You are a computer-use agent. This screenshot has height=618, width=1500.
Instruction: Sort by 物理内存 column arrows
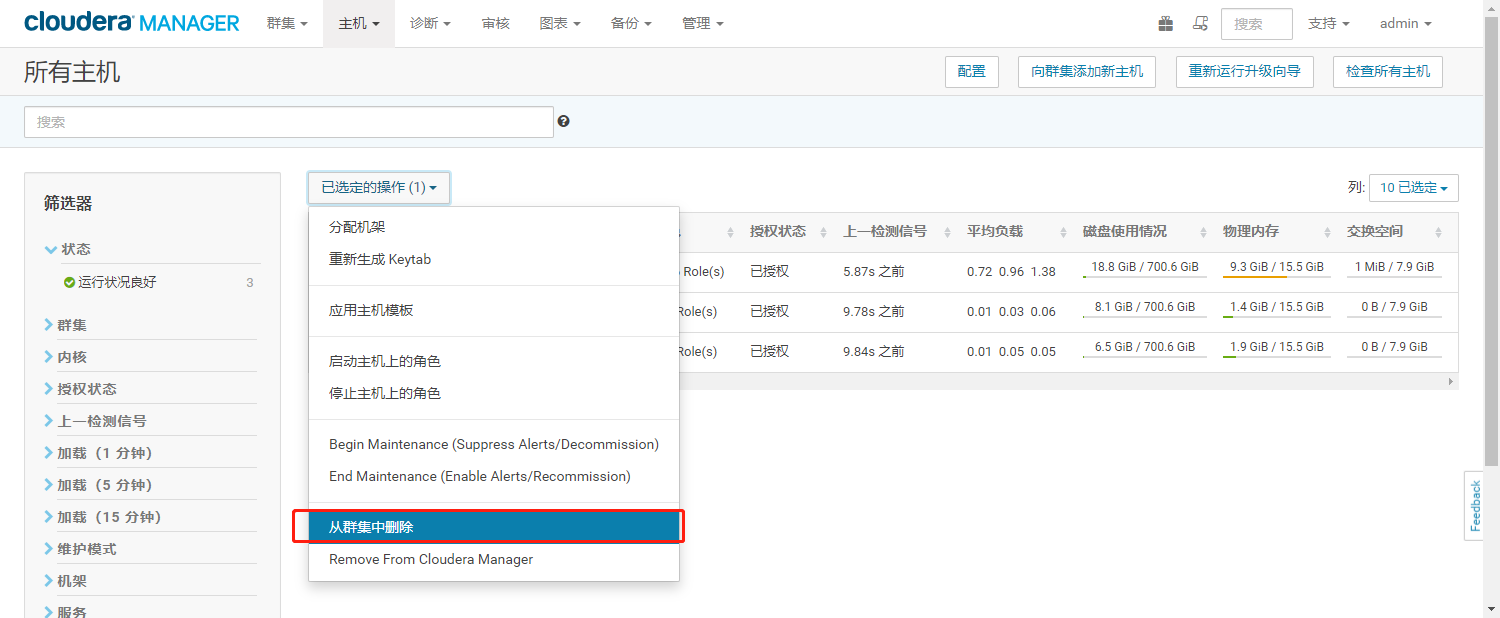click(x=1328, y=232)
